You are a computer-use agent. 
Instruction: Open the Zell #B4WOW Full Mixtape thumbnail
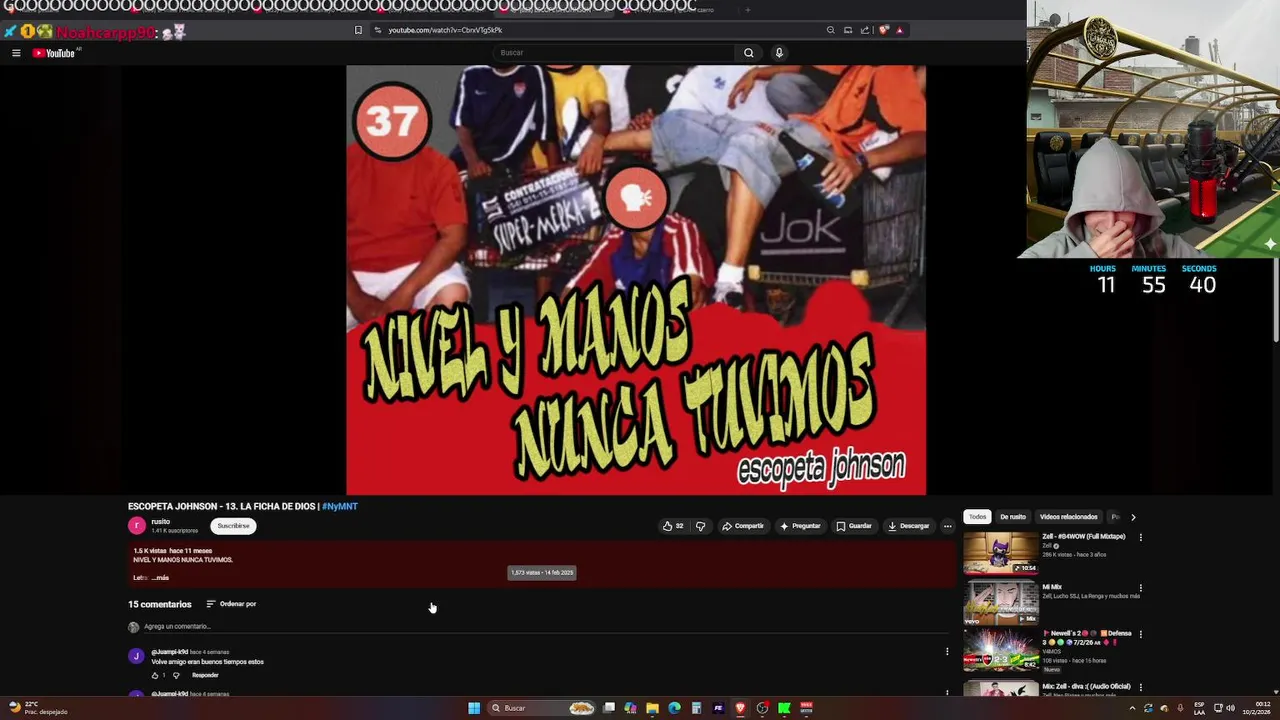pyautogui.click(x=1001, y=553)
